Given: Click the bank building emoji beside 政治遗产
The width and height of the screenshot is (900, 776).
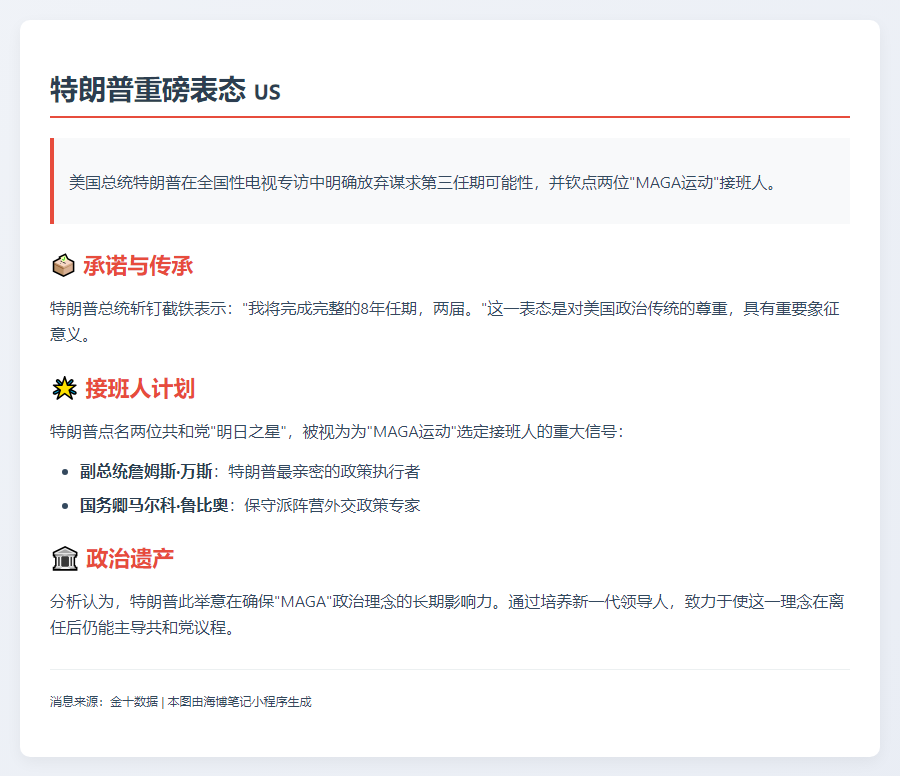Looking at the screenshot, I should pyautogui.click(x=64, y=558).
